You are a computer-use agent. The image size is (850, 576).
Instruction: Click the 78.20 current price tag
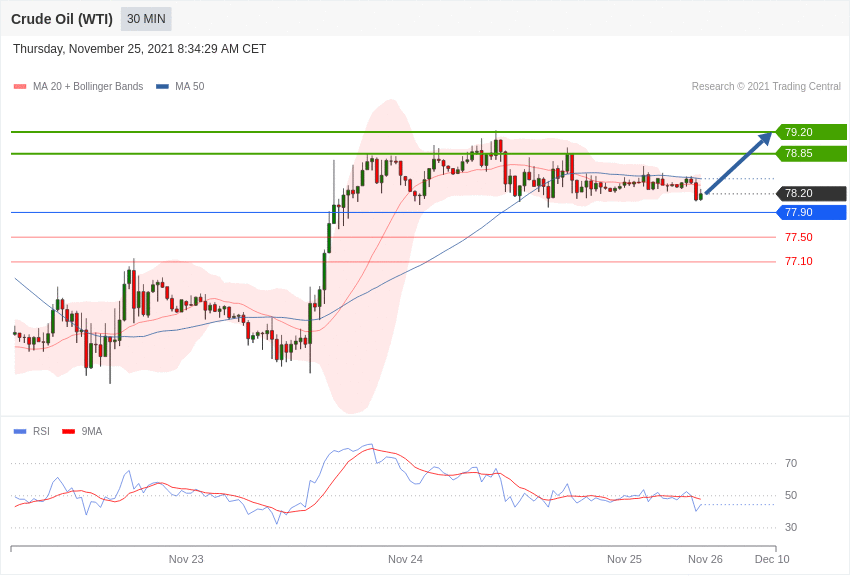pyautogui.click(x=811, y=193)
